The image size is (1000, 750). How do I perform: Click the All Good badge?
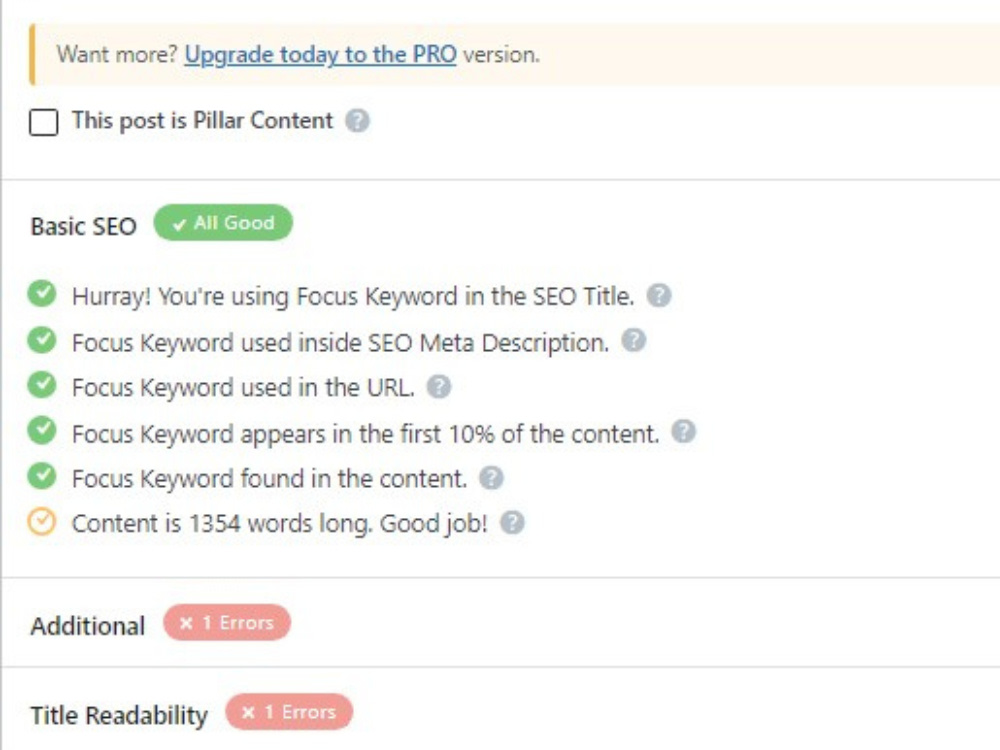coord(223,223)
